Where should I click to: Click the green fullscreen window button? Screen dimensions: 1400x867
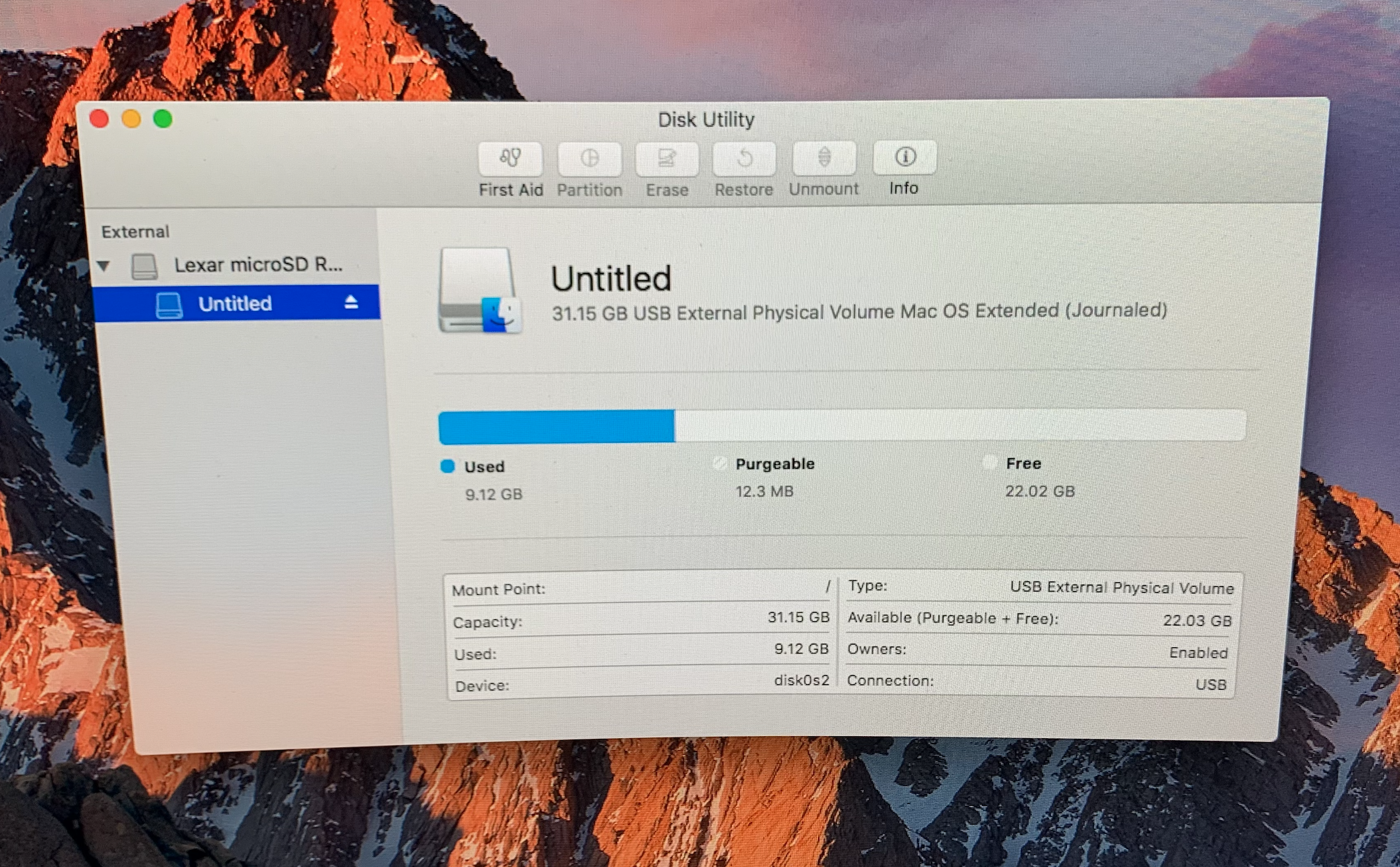(x=163, y=119)
